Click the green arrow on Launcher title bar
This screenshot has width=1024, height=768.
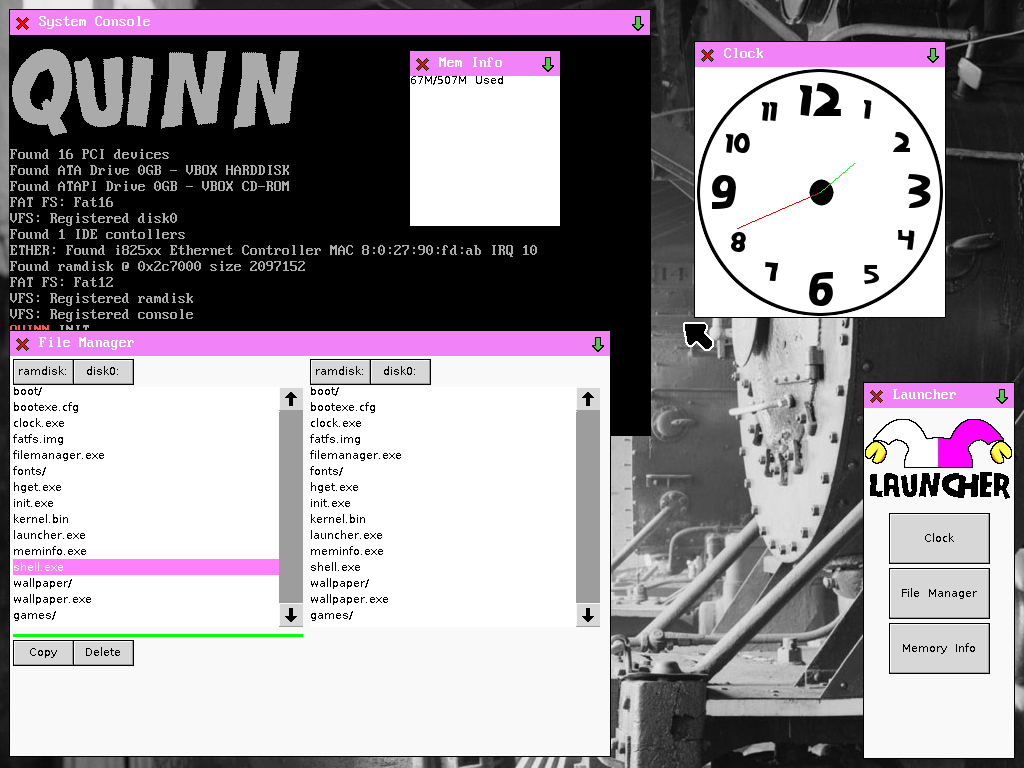tap(1002, 396)
